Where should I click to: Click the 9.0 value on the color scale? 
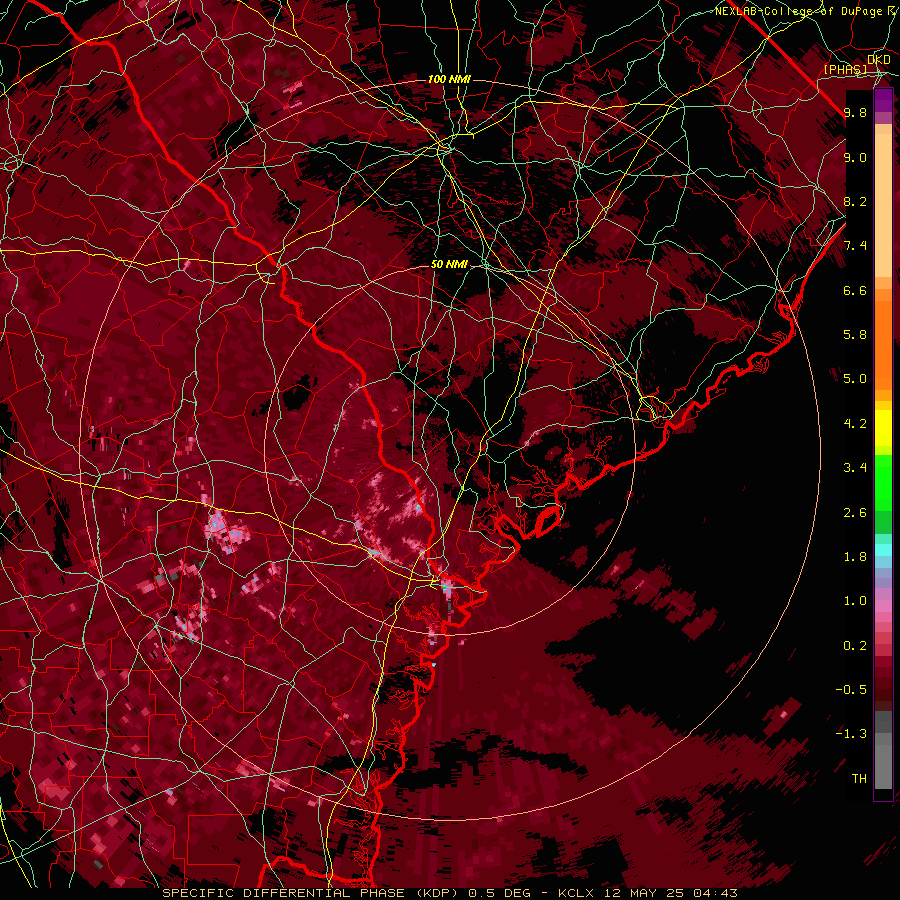(855, 157)
